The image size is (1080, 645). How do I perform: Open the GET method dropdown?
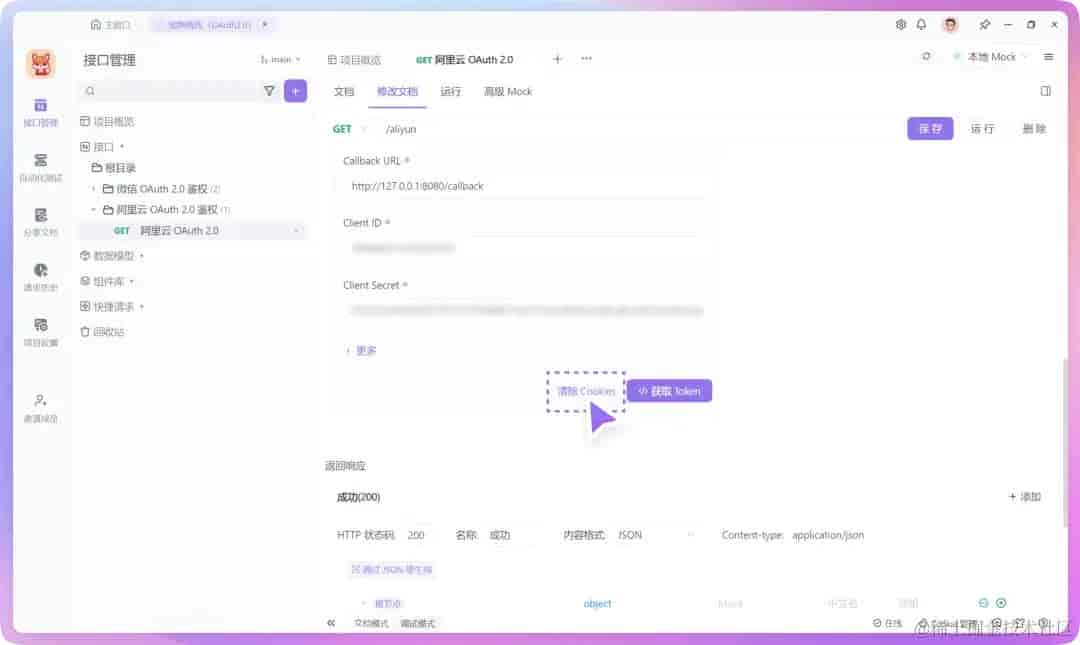point(349,129)
